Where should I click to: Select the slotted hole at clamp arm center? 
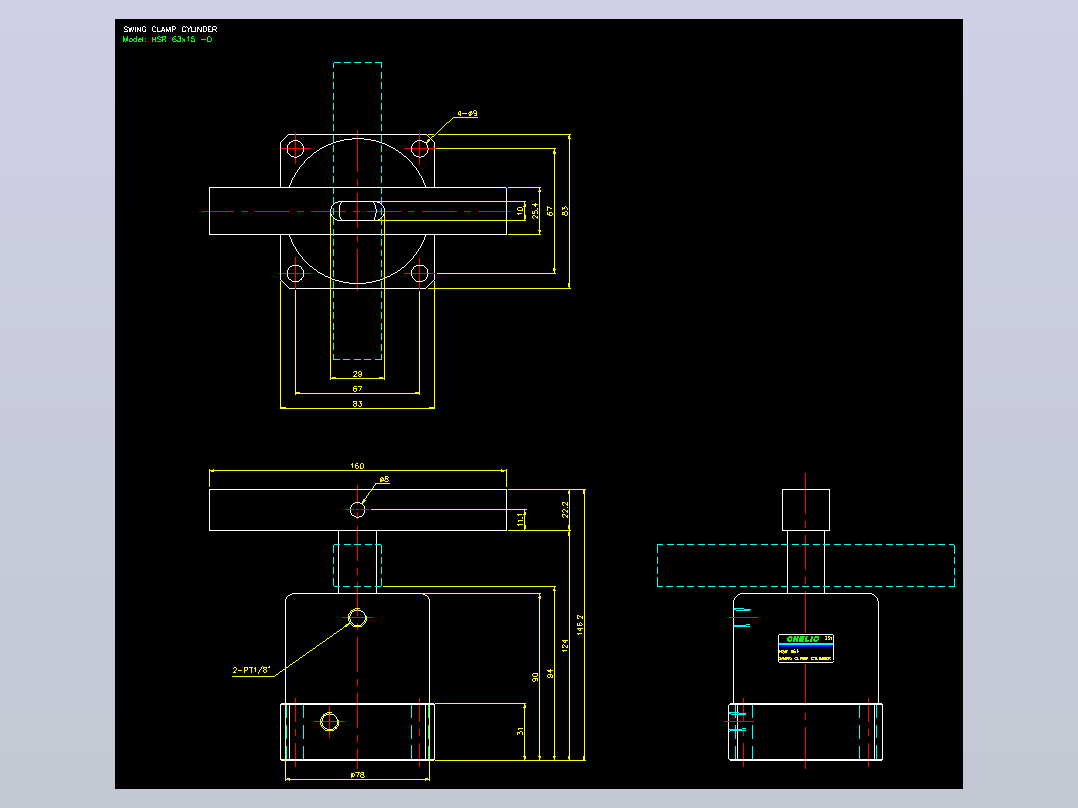point(358,211)
